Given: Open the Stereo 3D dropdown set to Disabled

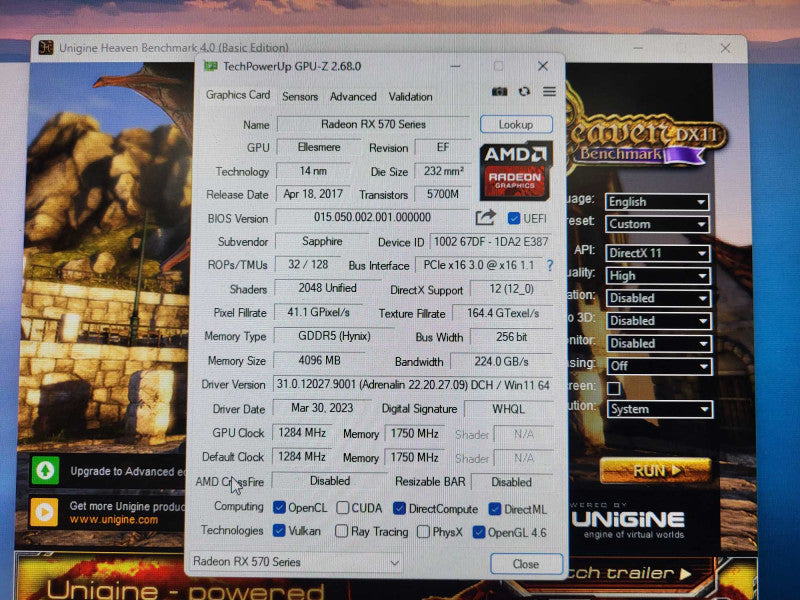Looking at the screenshot, I should 659,320.
